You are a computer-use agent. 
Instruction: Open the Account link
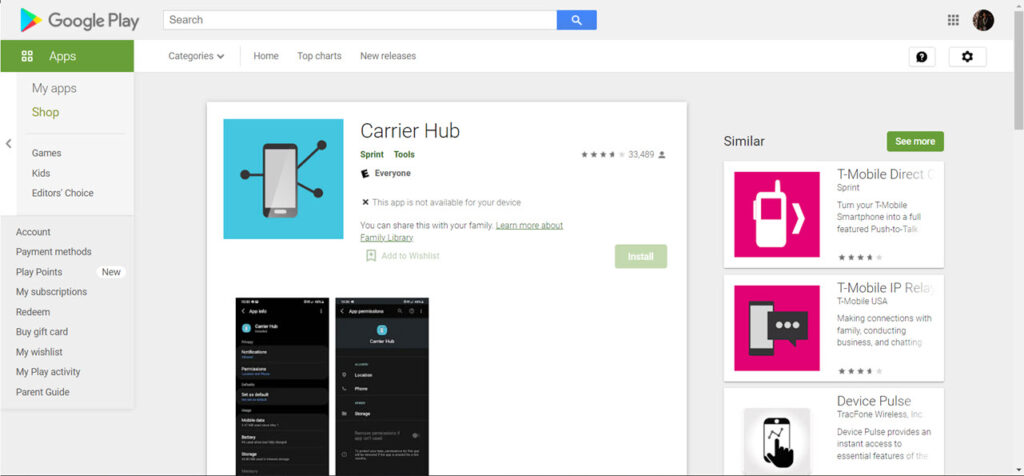pyautogui.click(x=33, y=232)
